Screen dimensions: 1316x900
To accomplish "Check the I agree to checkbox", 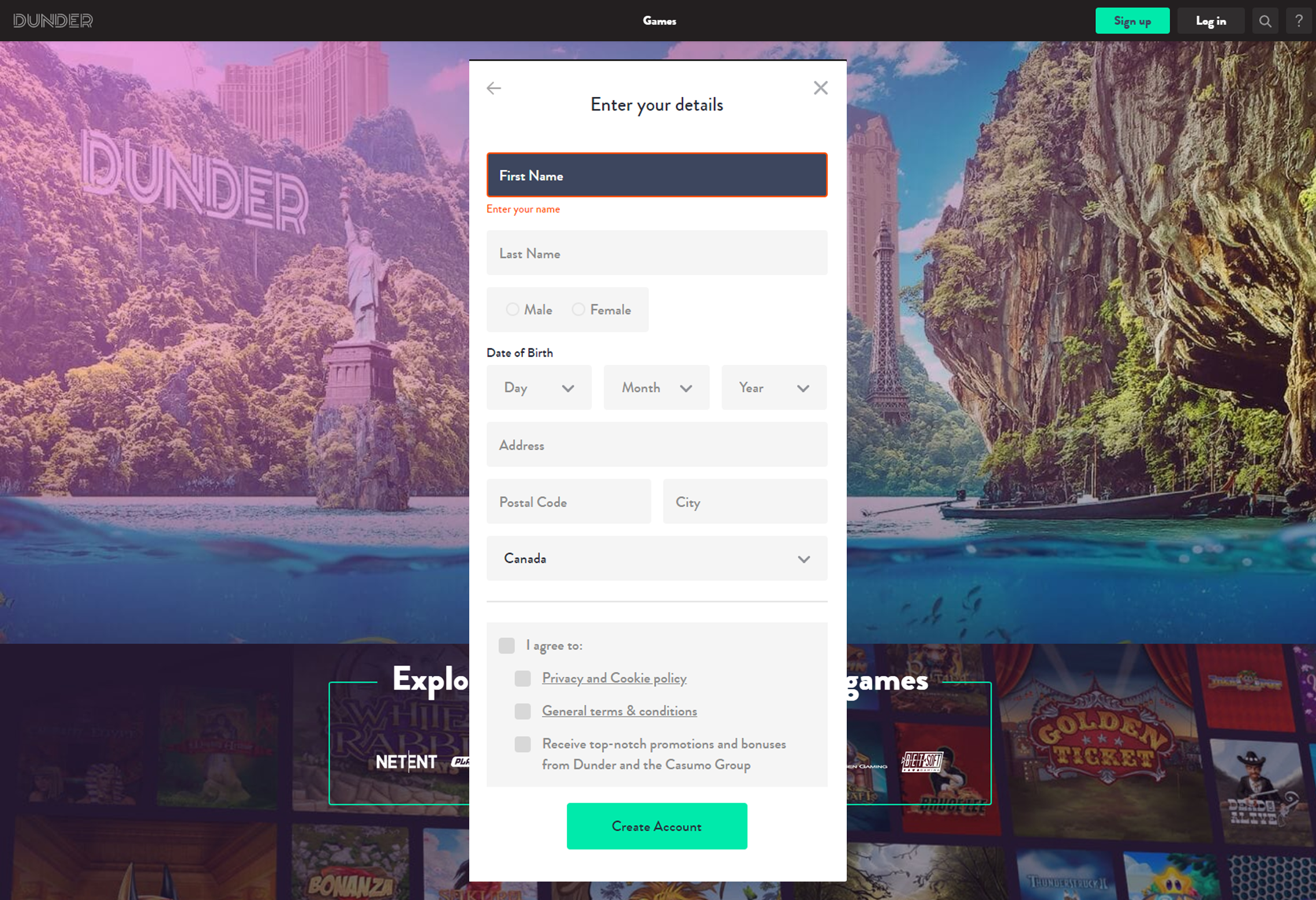I will click(506, 646).
